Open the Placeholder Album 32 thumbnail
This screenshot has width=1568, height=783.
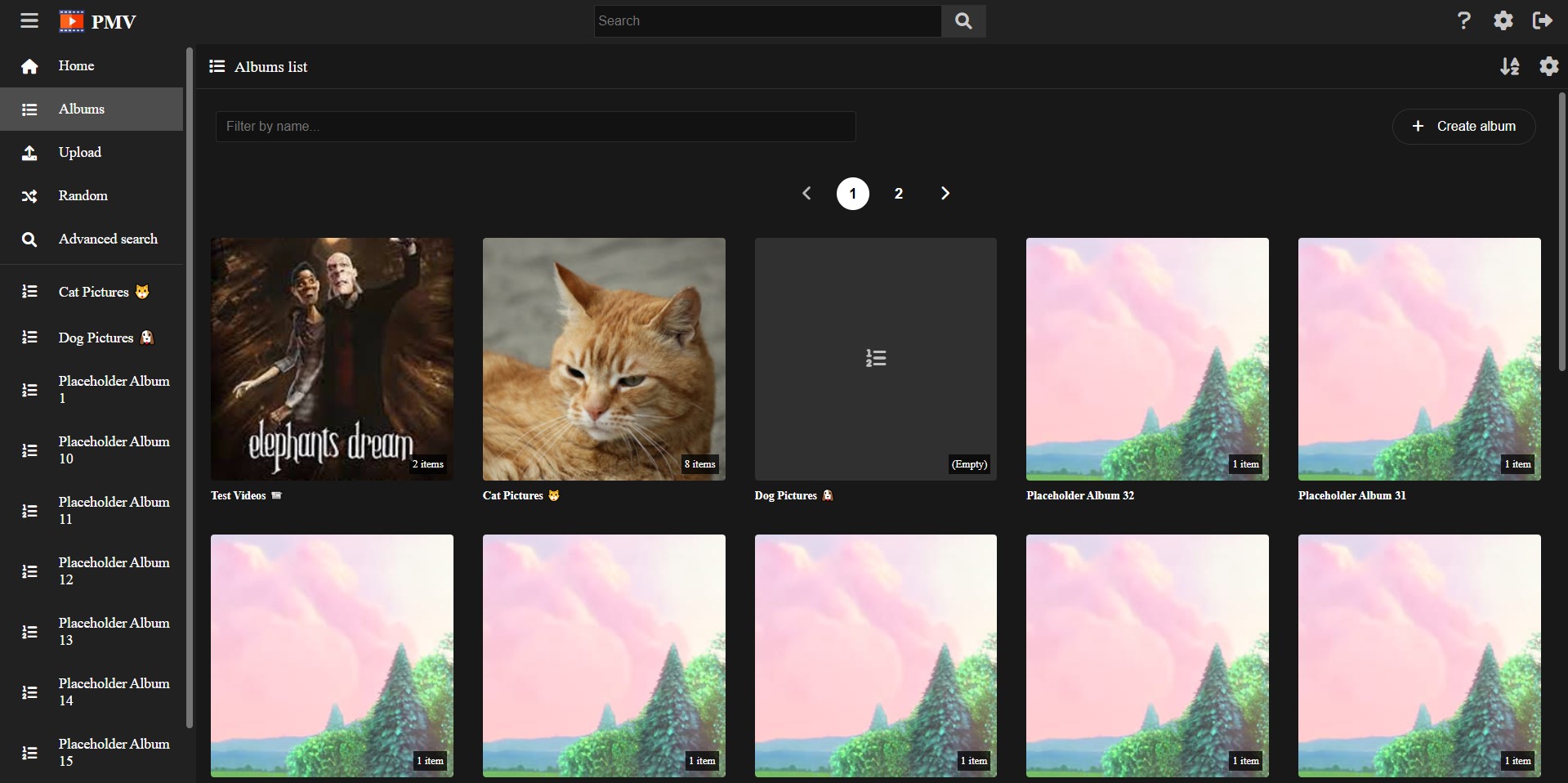(1147, 359)
